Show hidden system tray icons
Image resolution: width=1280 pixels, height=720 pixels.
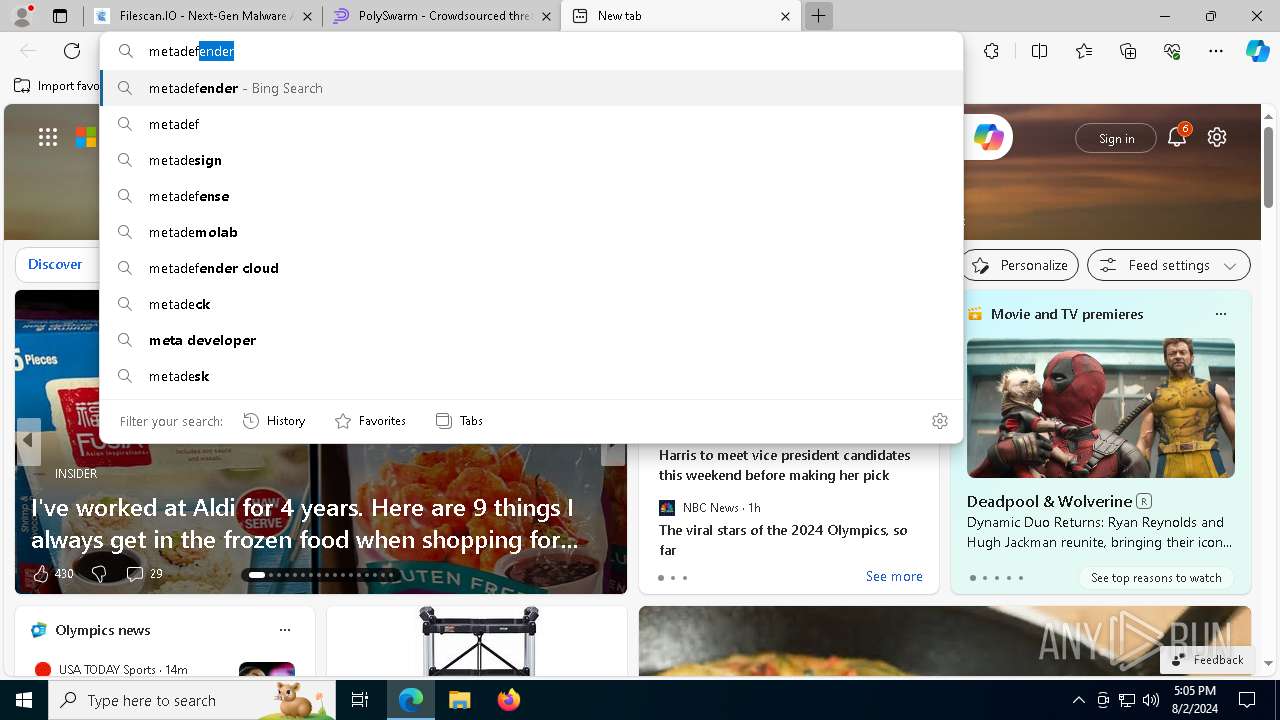point(1078,700)
